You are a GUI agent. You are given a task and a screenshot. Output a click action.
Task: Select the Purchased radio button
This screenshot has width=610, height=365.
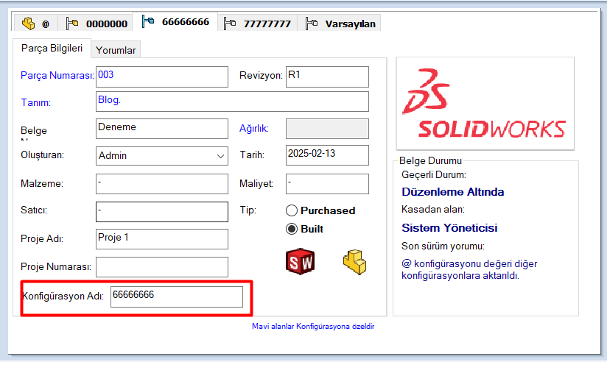[292, 211]
